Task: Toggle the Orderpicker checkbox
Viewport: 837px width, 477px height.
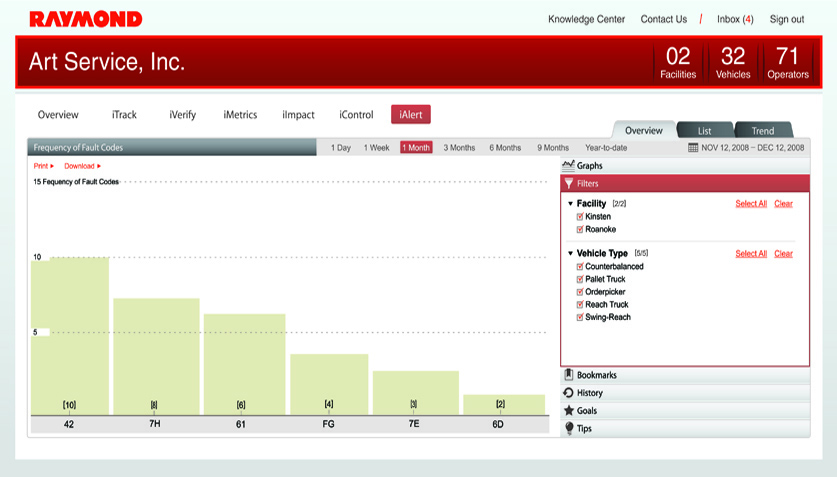Action: point(580,292)
